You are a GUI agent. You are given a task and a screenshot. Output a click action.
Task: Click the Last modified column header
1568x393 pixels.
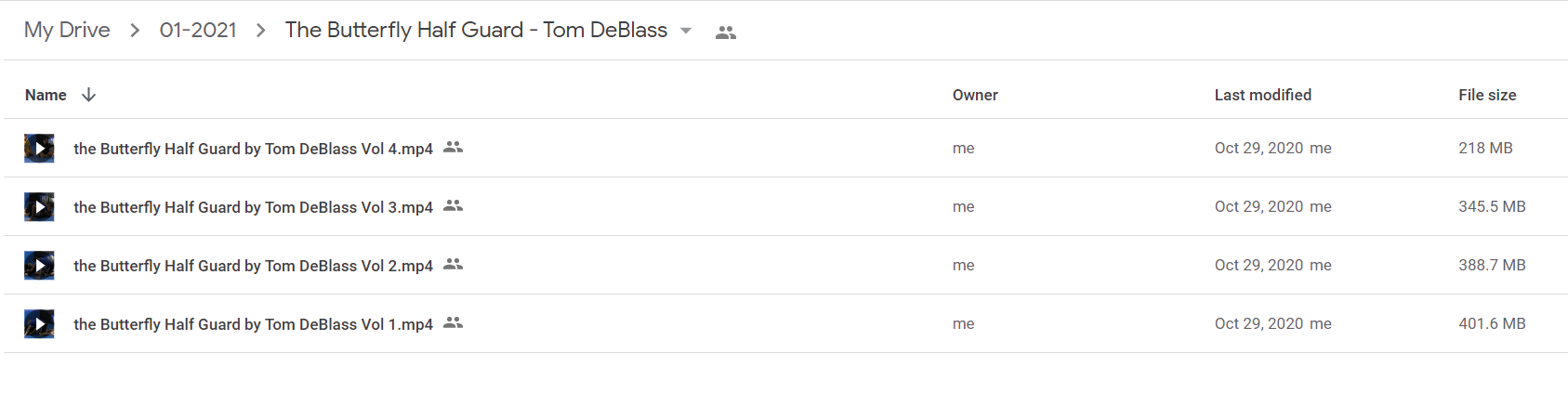(1263, 95)
